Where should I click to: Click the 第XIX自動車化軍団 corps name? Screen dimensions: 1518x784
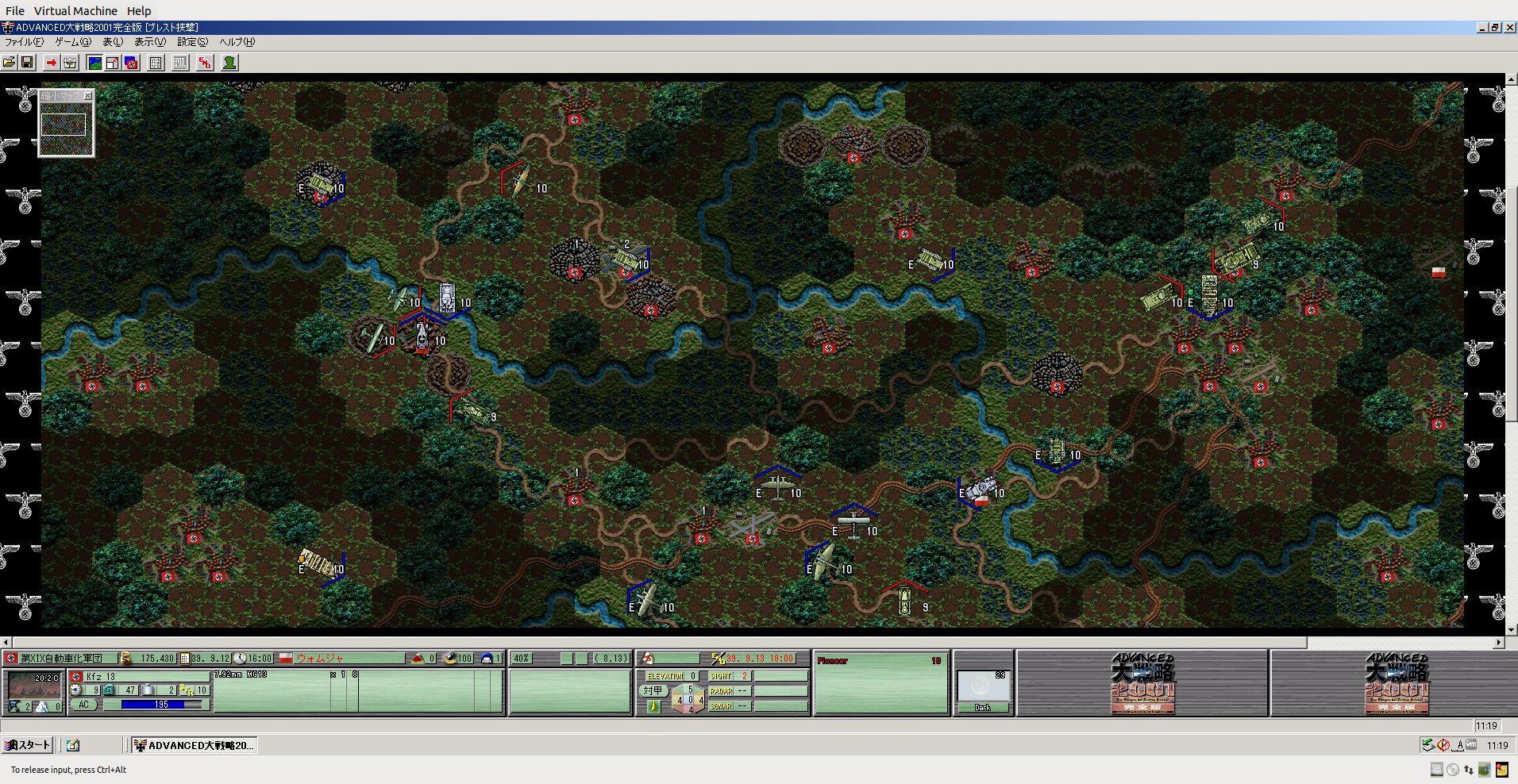tap(61, 658)
